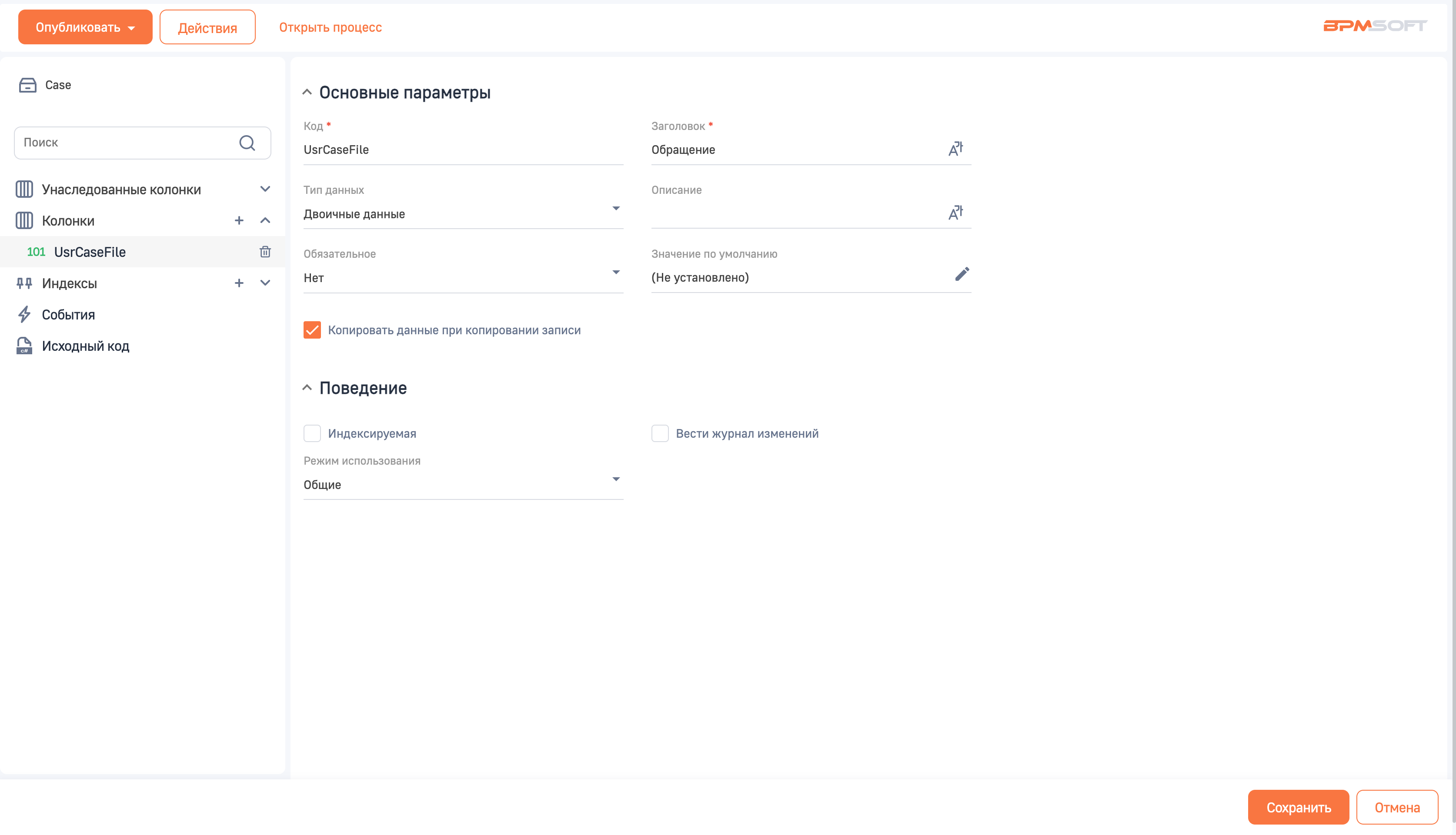Open default value editor via pencil icon

click(962, 275)
